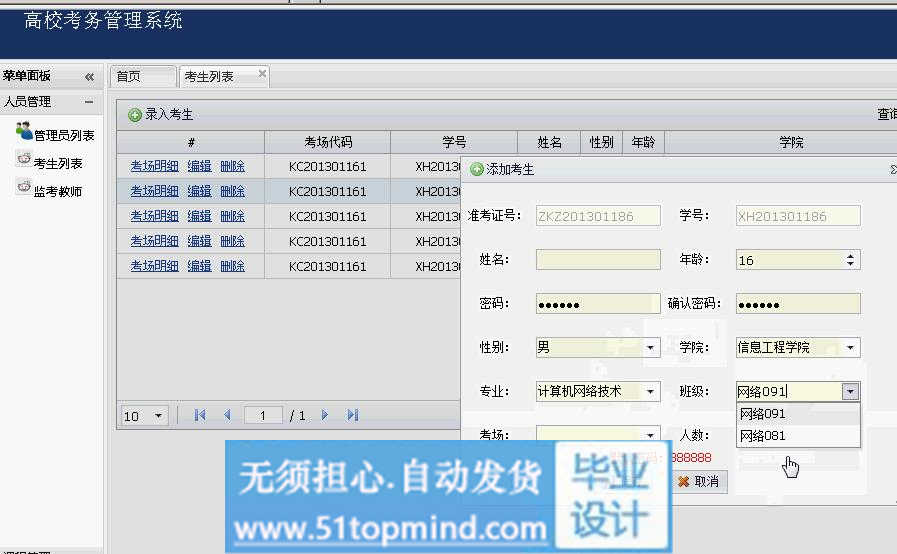Image resolution: width=897 pixels, height=554 pixels.
Task: Click the 取消 button
Action: point(698,481)
